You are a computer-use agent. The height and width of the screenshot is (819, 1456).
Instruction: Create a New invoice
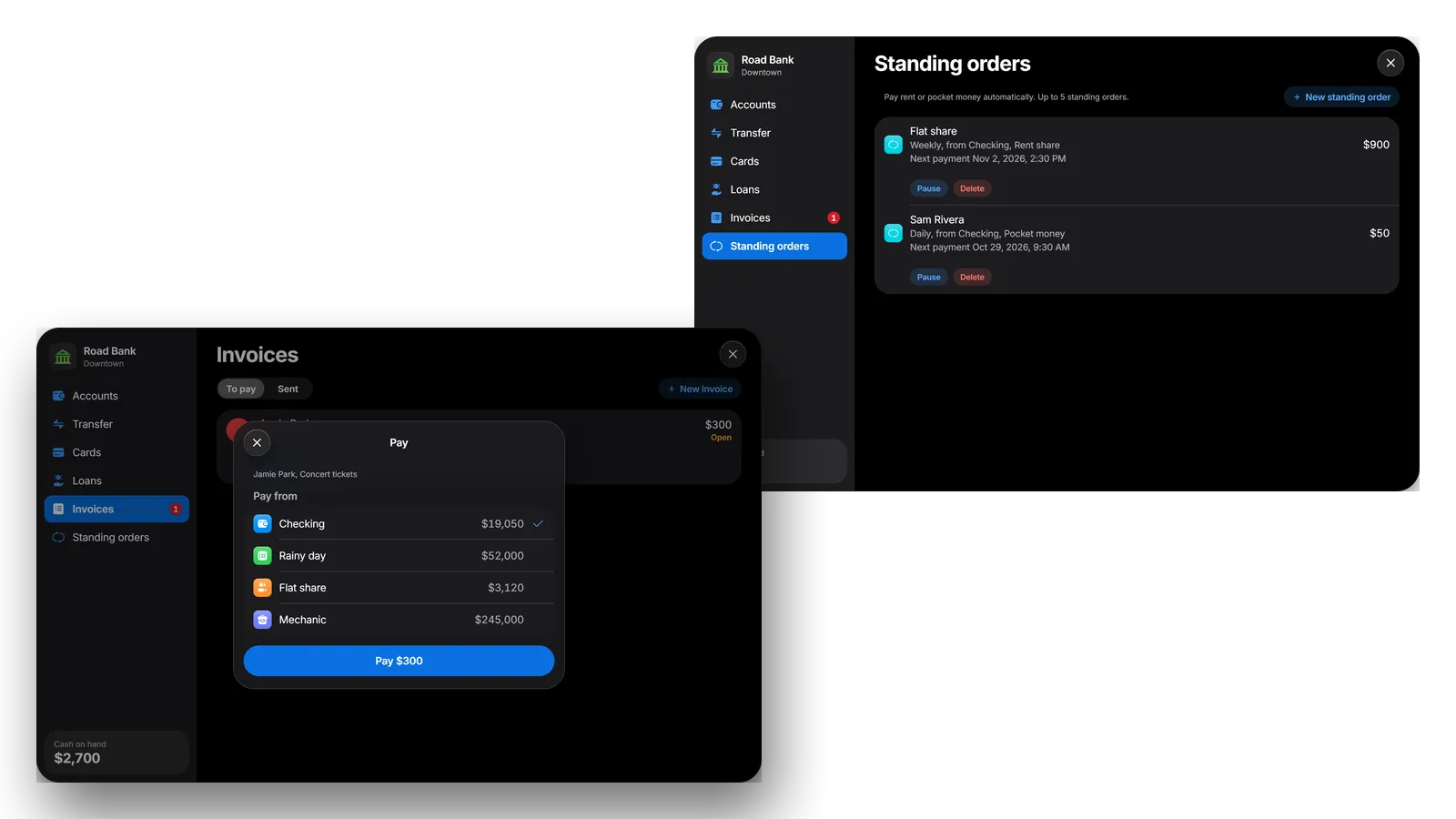700,389
